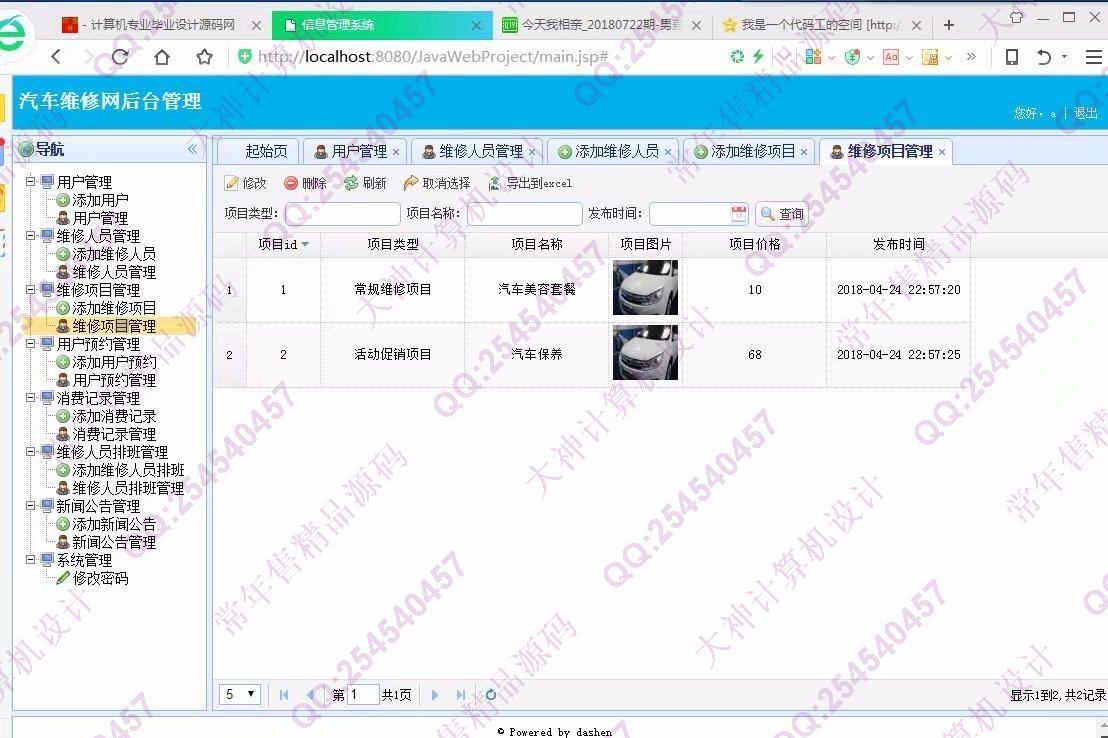Collapse the 消费记录管理 tree node
The image size is (1108, 738).
(31, 398)
